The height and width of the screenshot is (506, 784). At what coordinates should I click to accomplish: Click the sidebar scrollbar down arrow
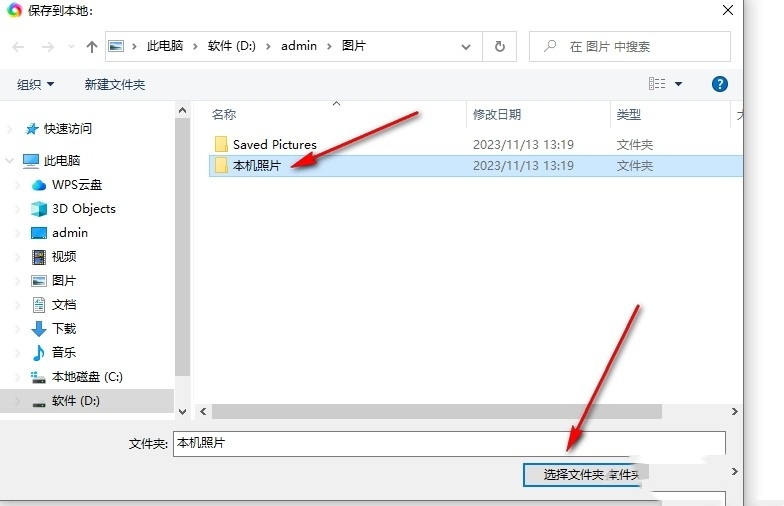pyautogui.click(x=182, y=412)
